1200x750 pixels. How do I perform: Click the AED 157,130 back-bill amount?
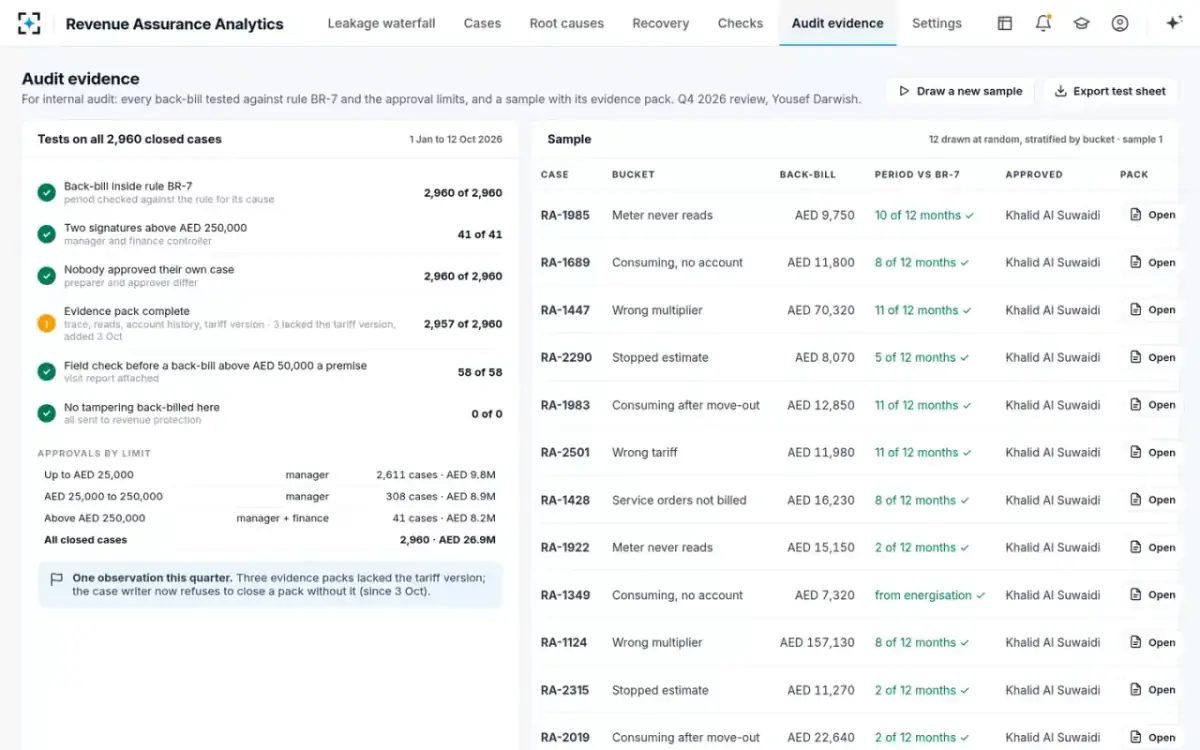(817, 642)
